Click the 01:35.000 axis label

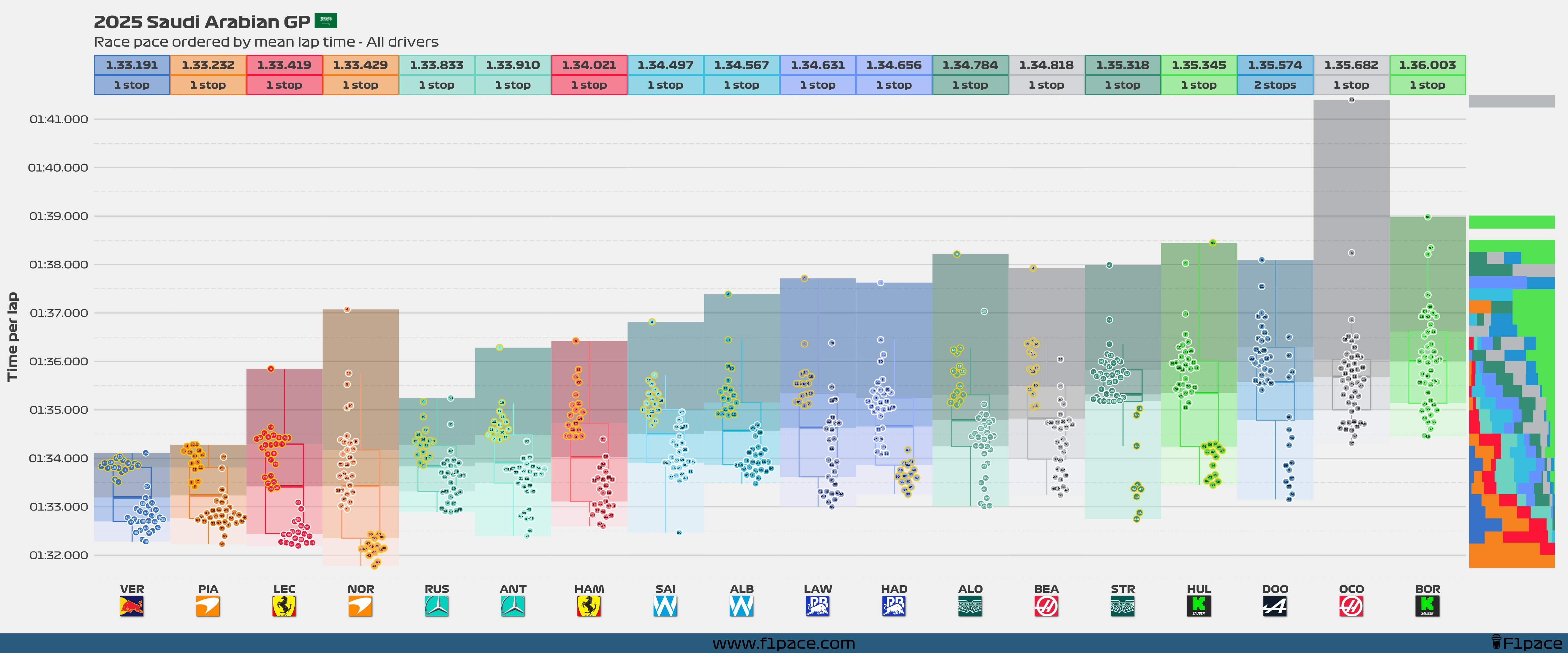coord(59,410)
